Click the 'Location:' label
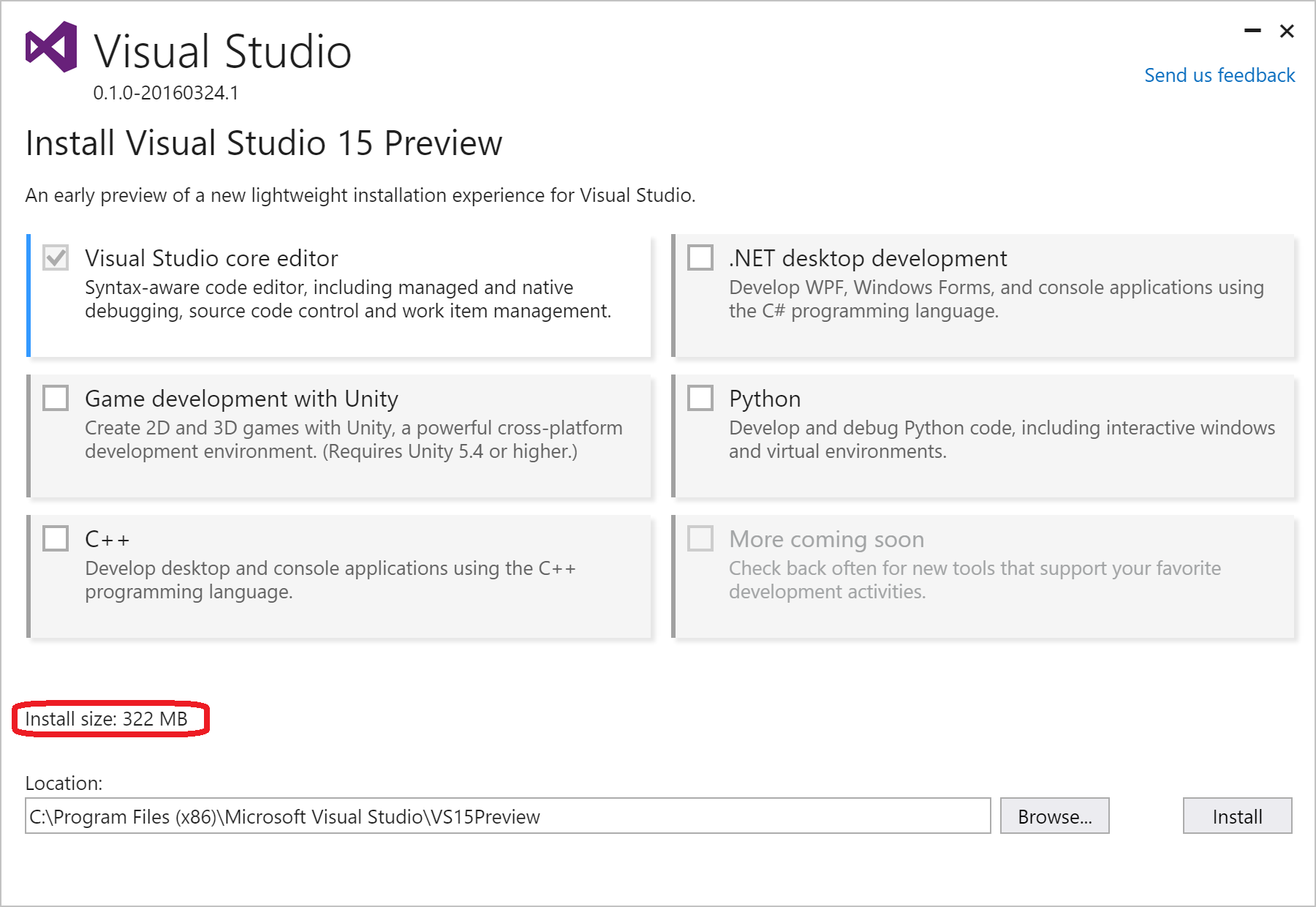Viewport: 1316px width, 907px height. pyautogui.click(x=64, y=783)
